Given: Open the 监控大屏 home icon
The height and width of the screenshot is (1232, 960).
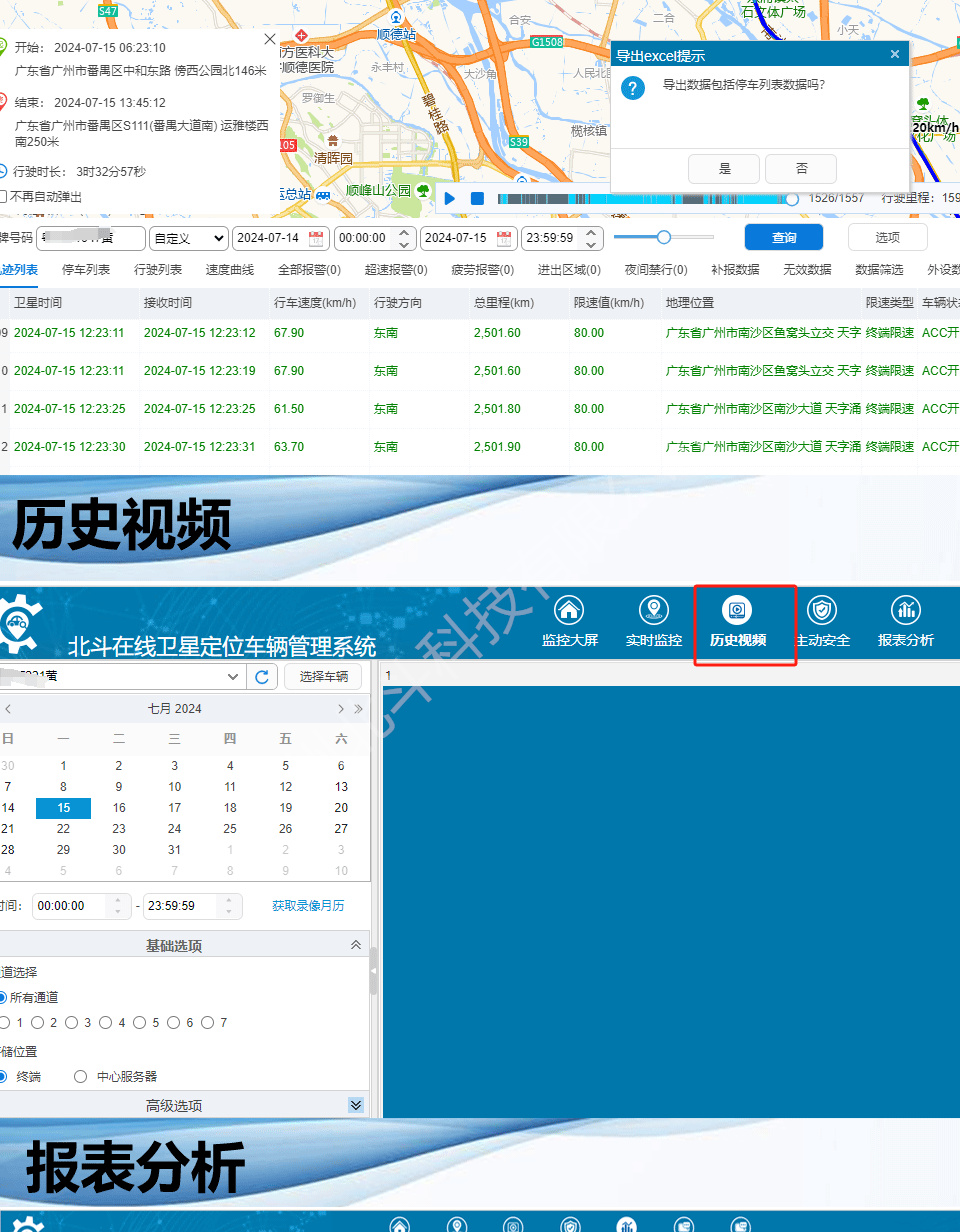Looking at the screenshot, I should click(x=569, y=610).
